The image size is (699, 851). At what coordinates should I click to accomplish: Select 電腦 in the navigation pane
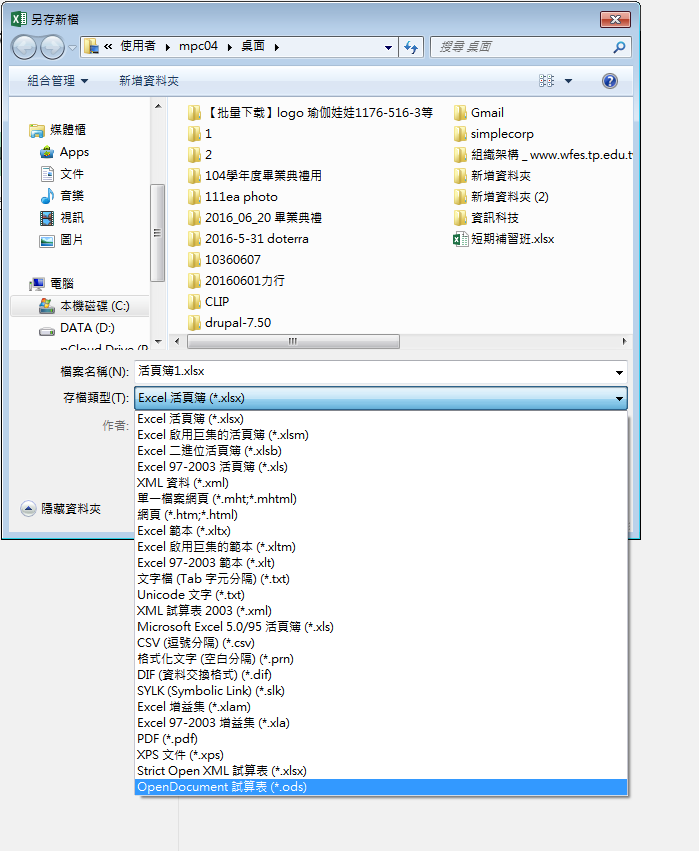coord(52,283)
